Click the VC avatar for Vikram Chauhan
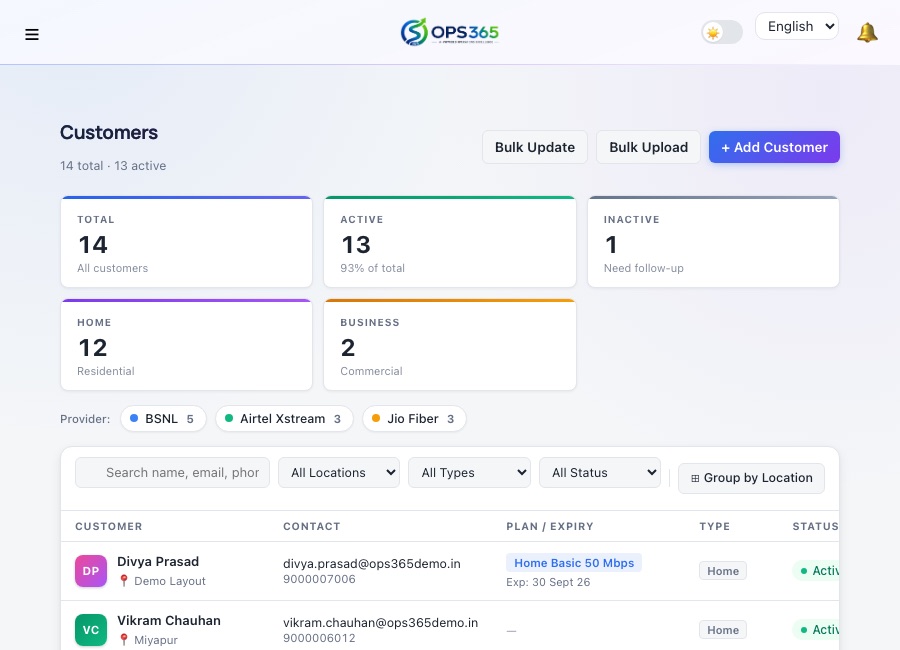The height and width of the screenshot is (650, 900). click(x=91, y=630)
